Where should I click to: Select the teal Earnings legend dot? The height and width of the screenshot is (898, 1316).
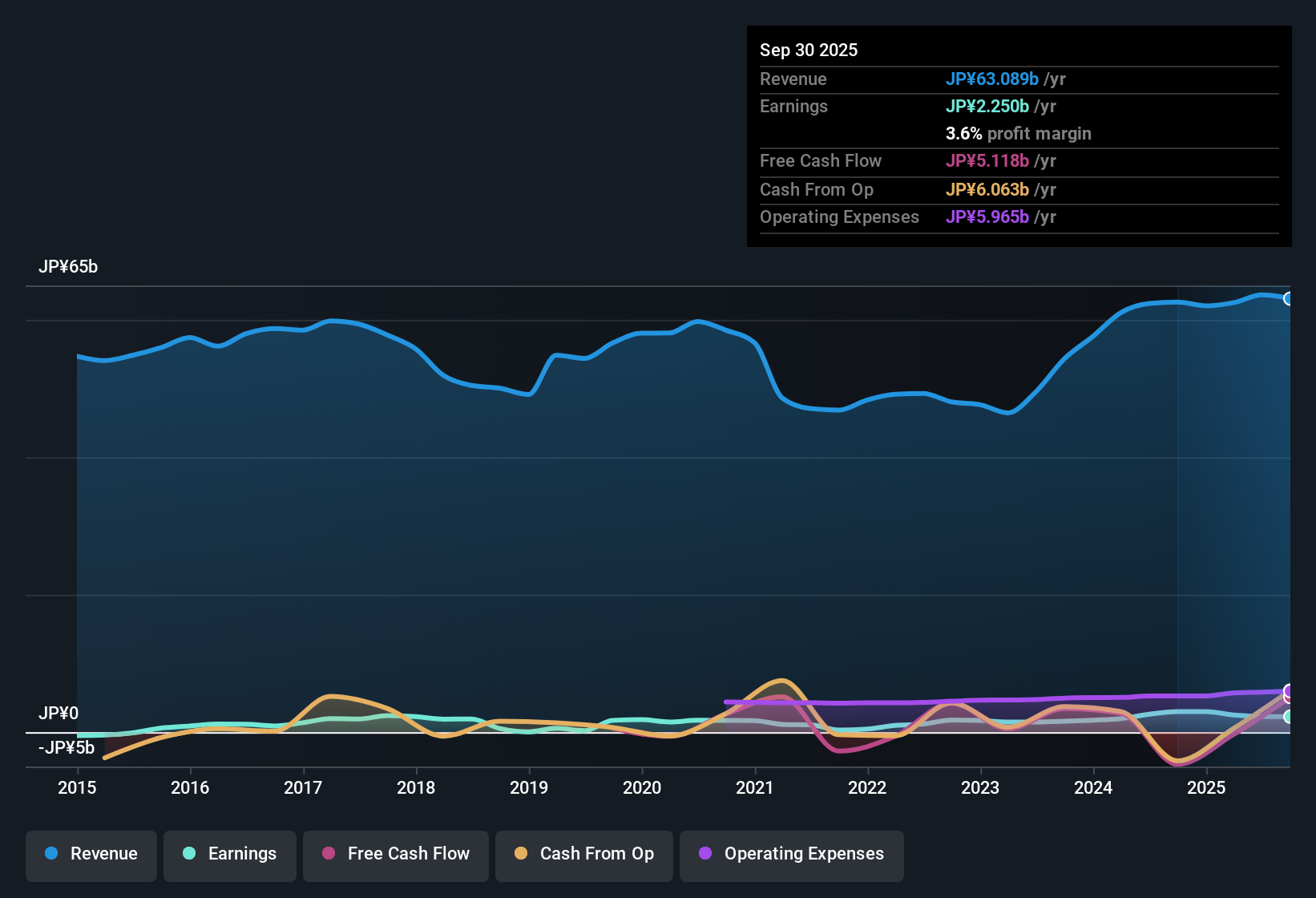click(x=189, y=854)
